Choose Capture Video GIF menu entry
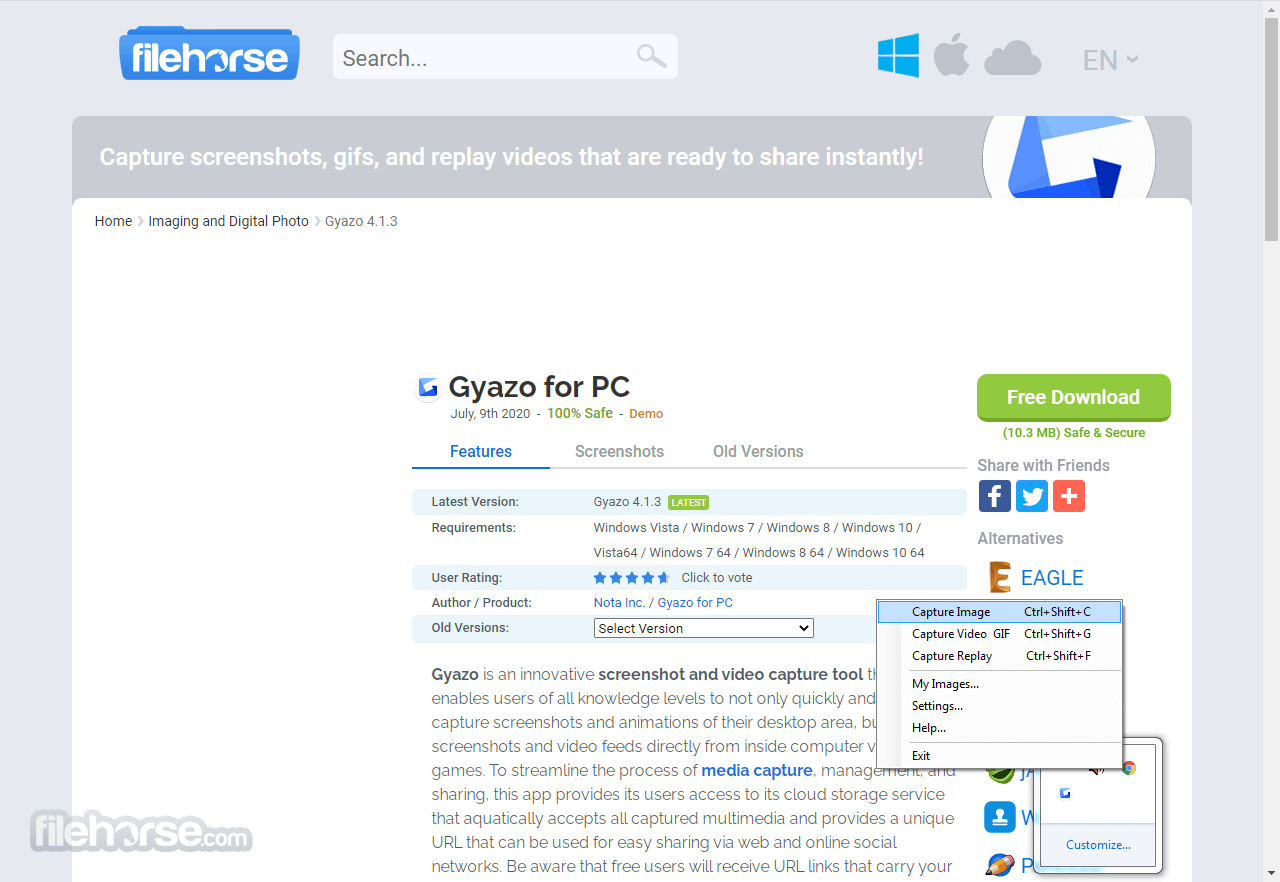The image size is (1280, 882). pos(999,634)
